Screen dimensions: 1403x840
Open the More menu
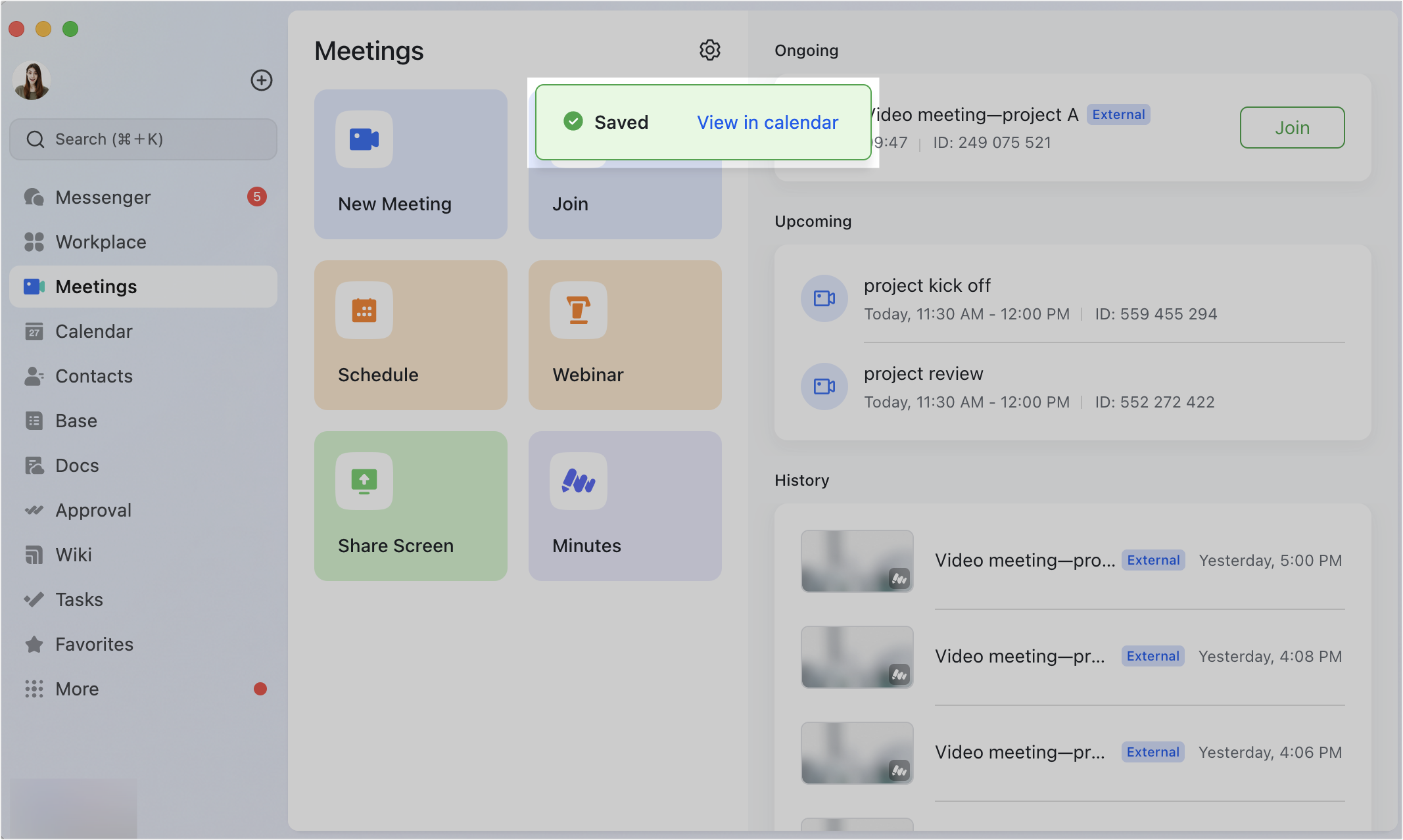coord(77,689)
